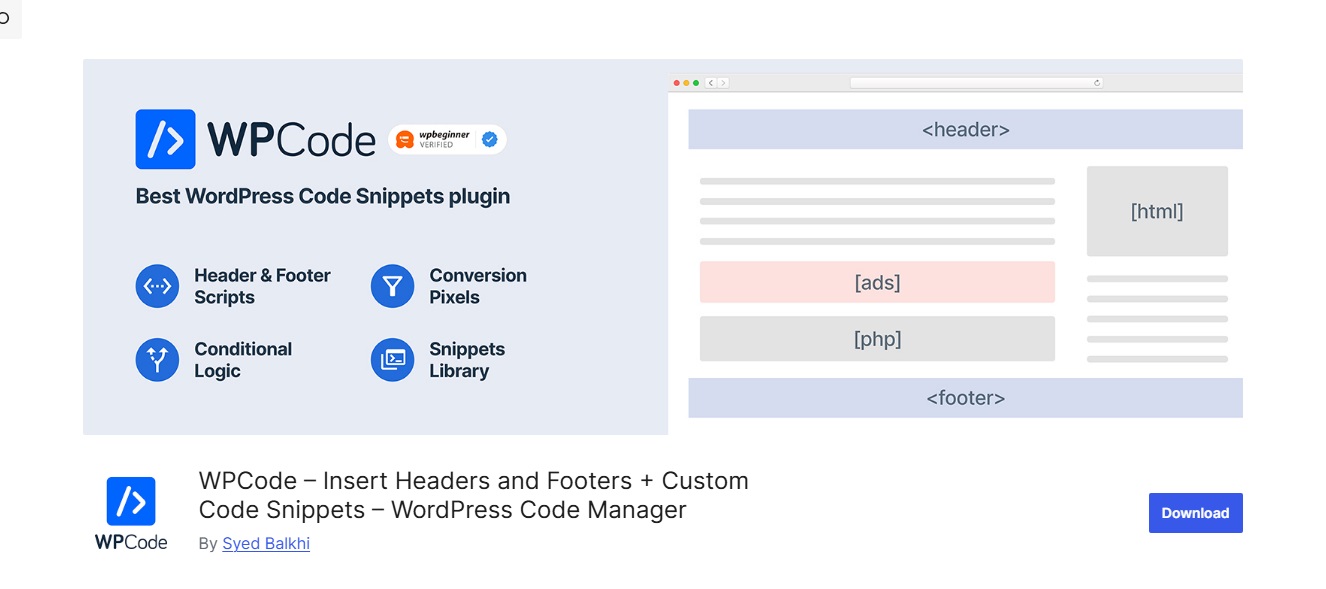This screenshot has height=589, width=1326.
Task: Click the WPCode plugin title heading
Action: pyautogui.click(x=473, y=495)
